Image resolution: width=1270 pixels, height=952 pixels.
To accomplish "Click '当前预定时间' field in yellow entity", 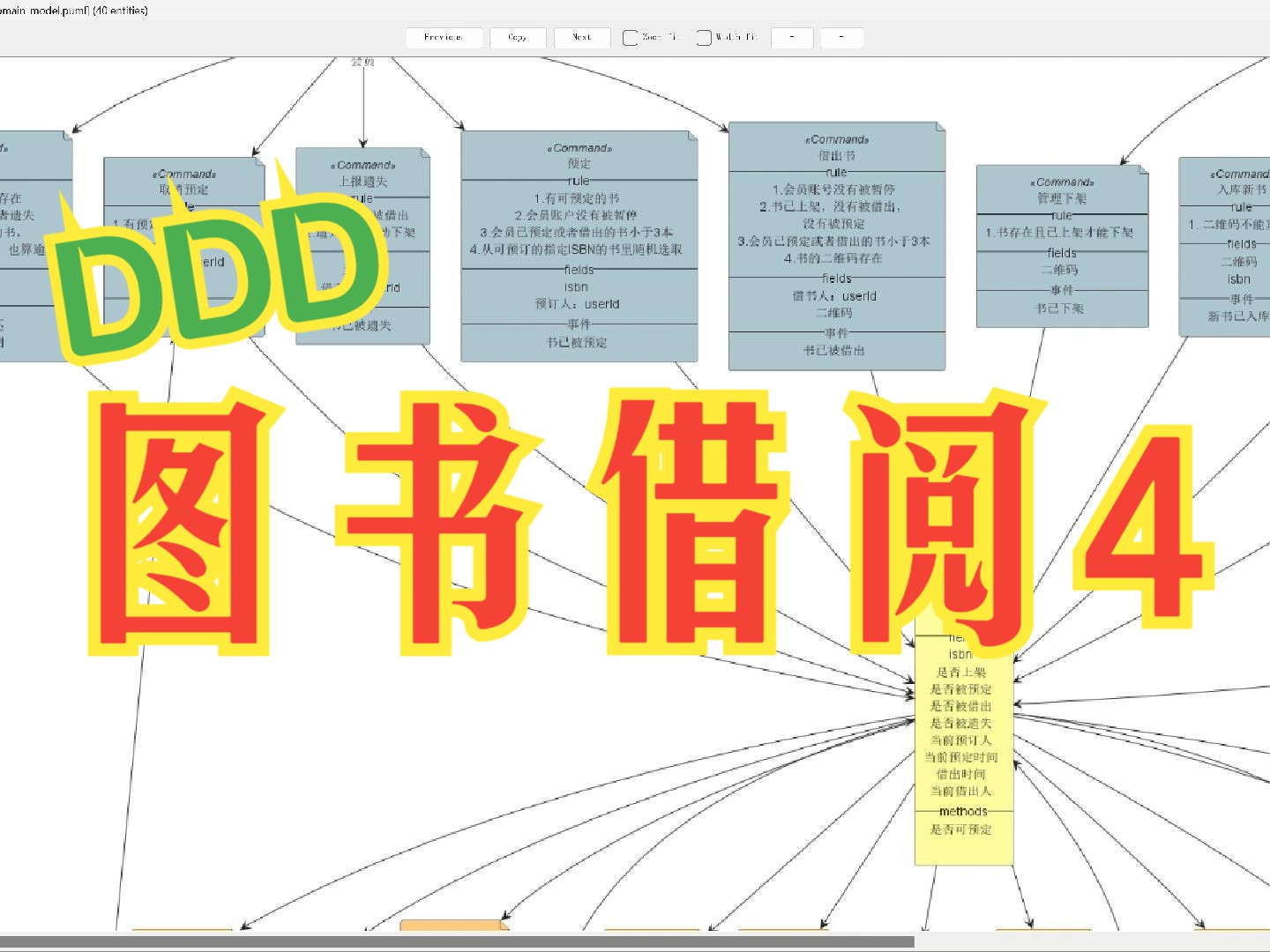I will [x=961, y=757].
